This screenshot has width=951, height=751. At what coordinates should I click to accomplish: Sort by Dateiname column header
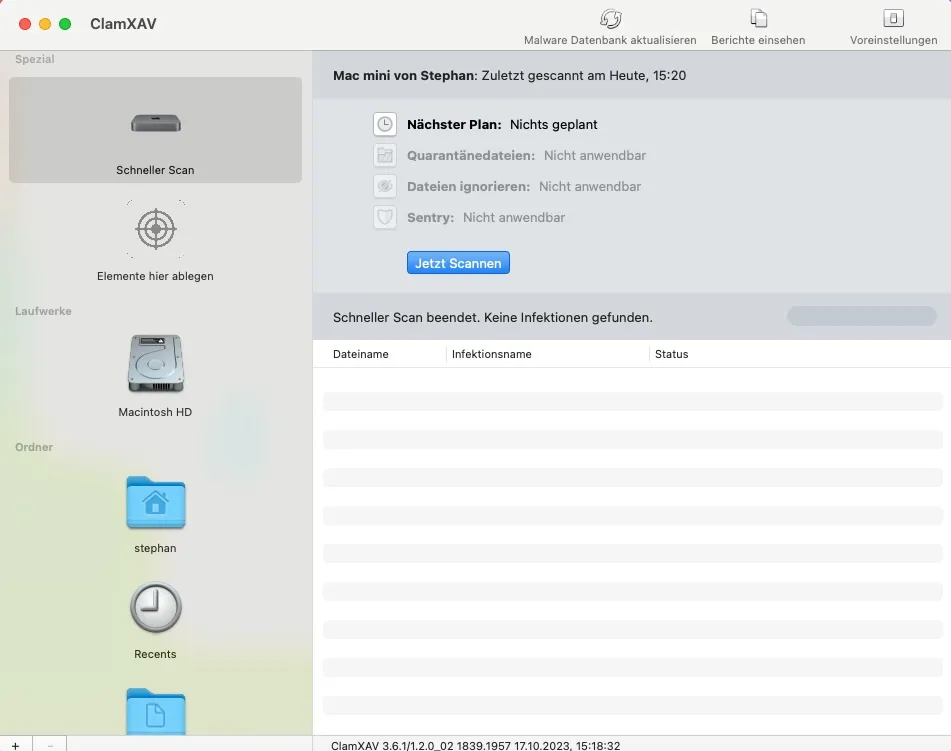pos(361,354)
